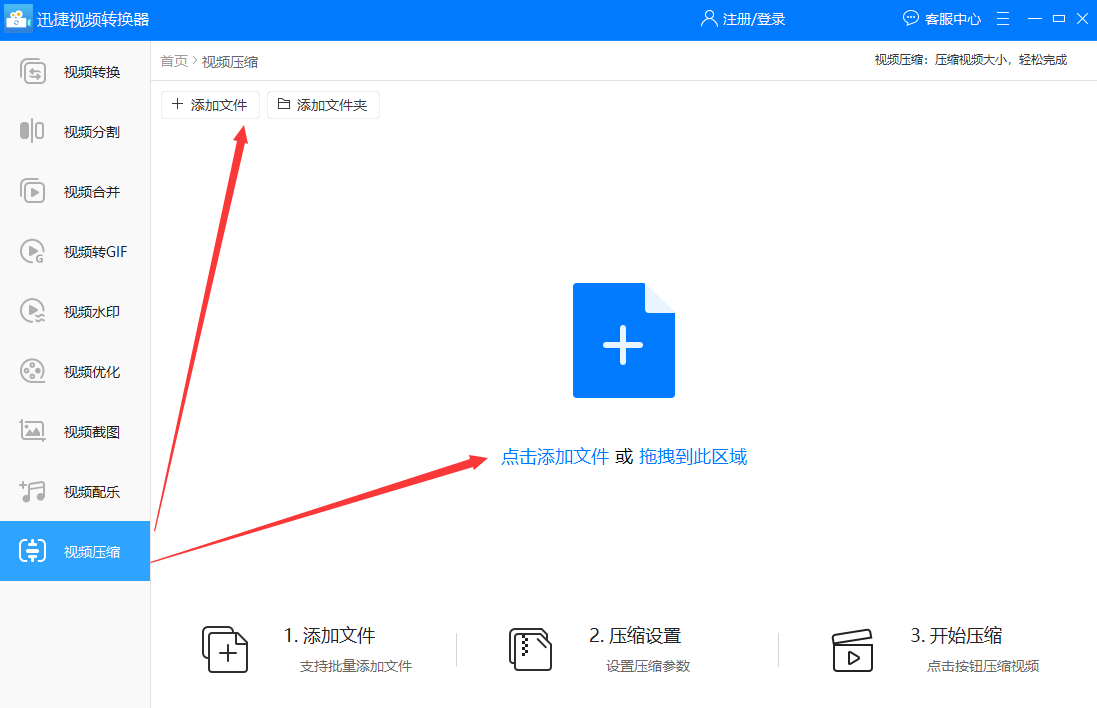Click the 点击按钮压缩视频 caption

pyautogui.click(x=983, y=666)
